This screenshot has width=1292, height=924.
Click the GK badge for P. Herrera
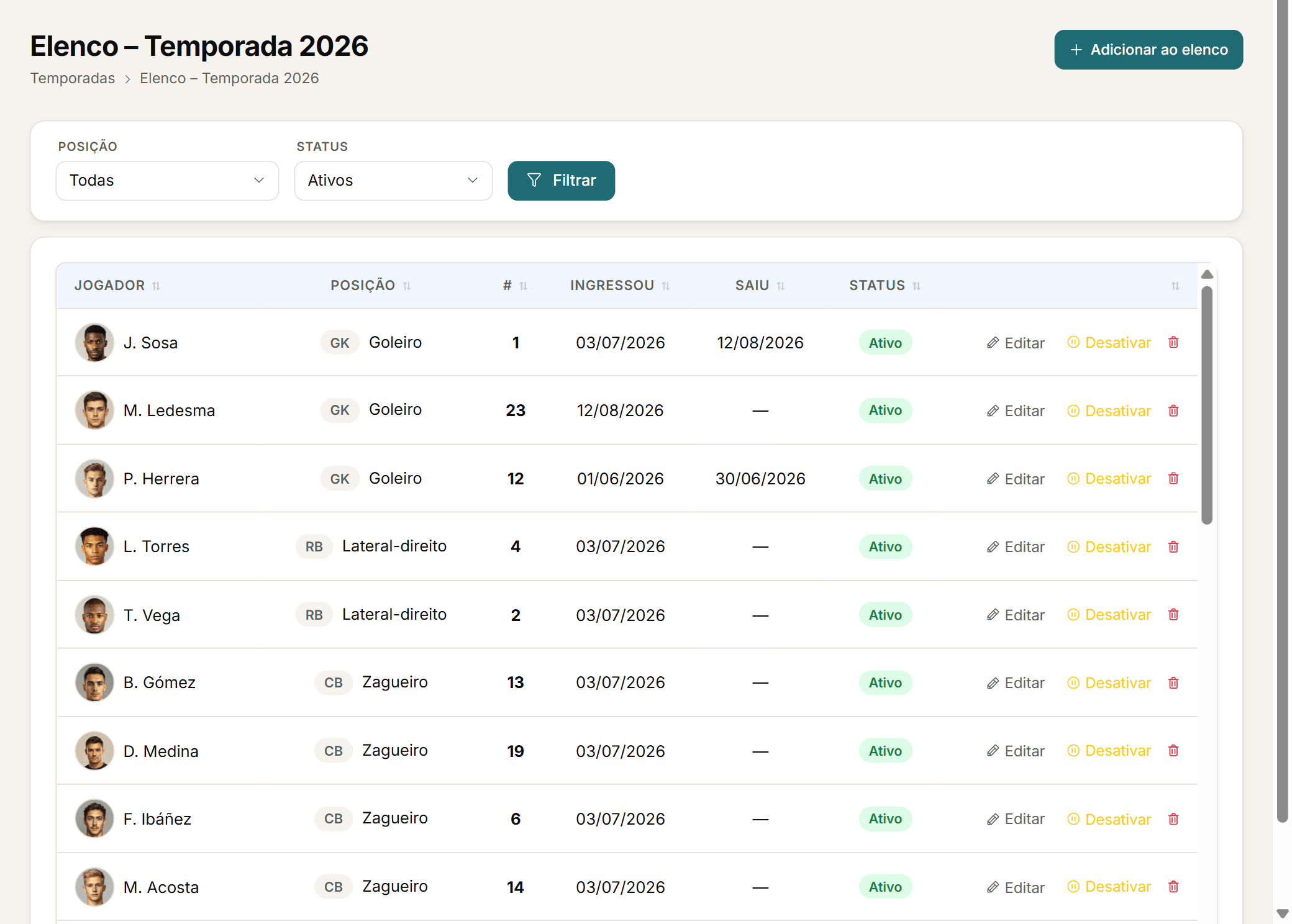(x=340, y=479)
